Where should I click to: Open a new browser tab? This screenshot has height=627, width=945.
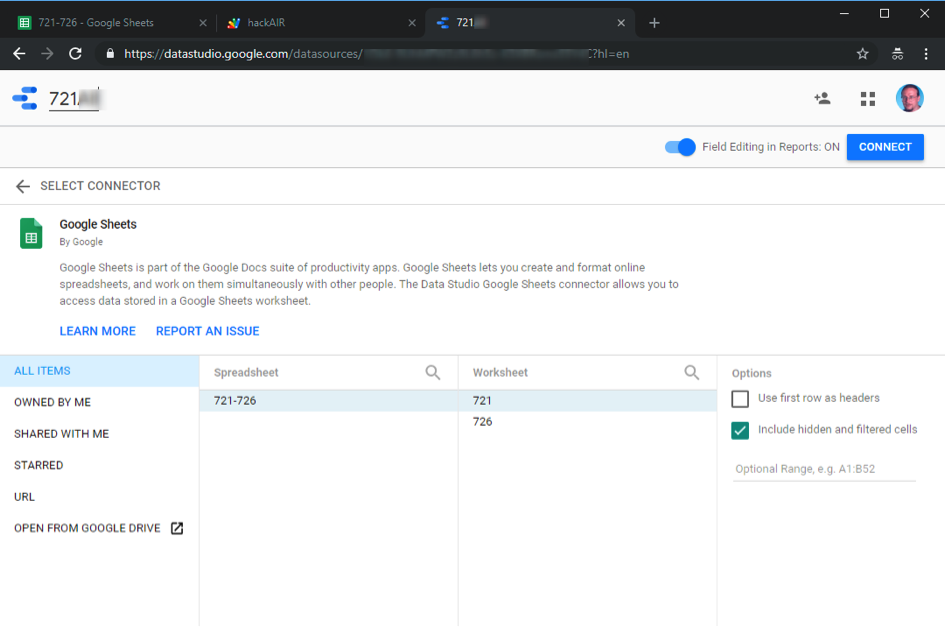coord(655,23)
